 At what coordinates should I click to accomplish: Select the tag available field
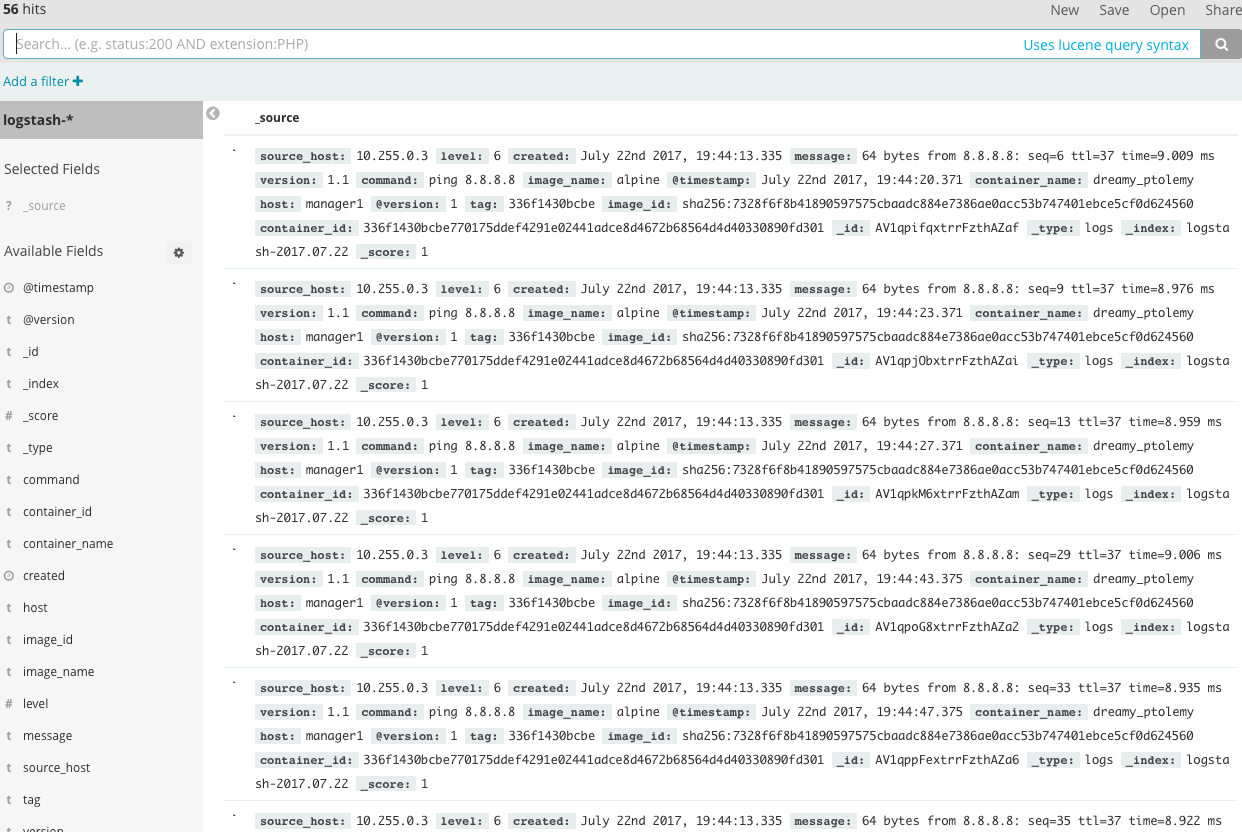[x=32, y=800]
